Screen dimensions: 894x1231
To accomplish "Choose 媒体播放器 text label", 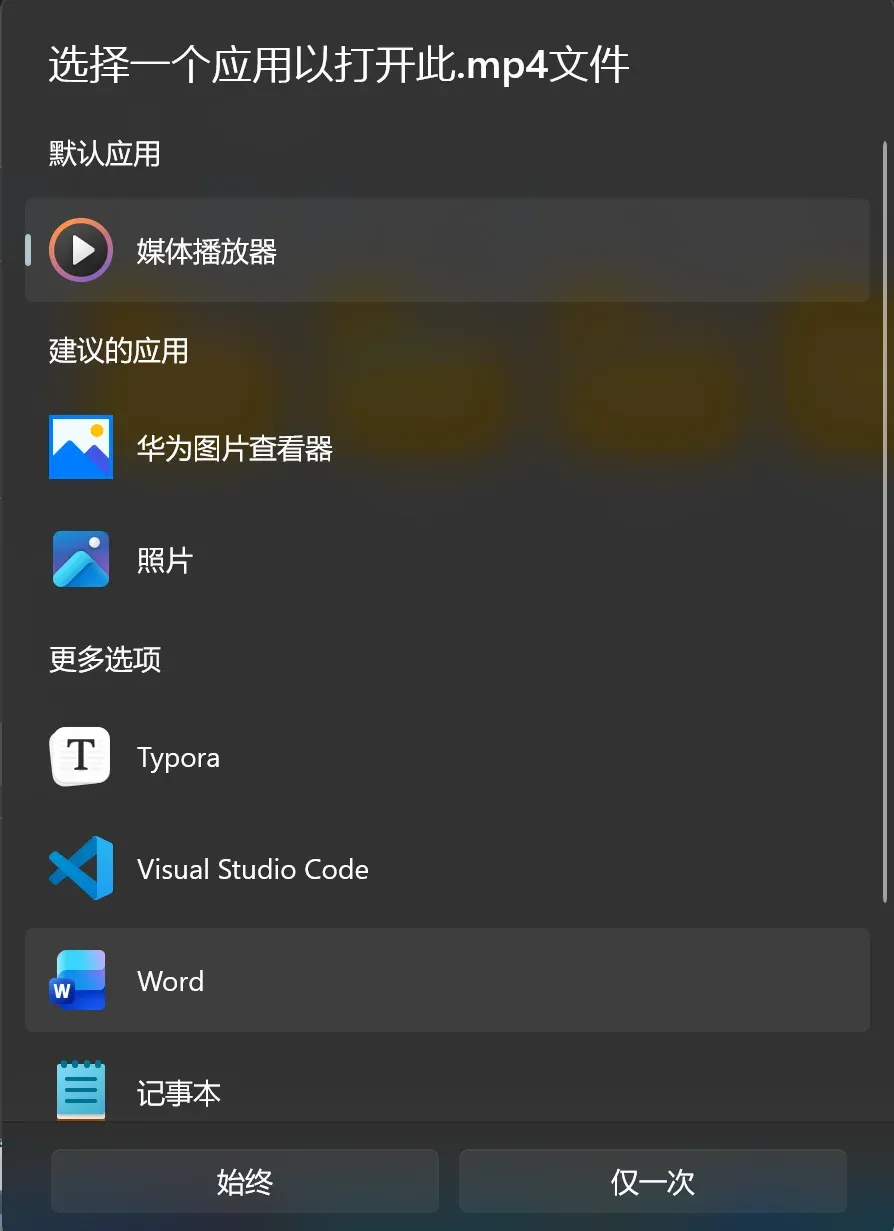I will [x=207, y=251].
